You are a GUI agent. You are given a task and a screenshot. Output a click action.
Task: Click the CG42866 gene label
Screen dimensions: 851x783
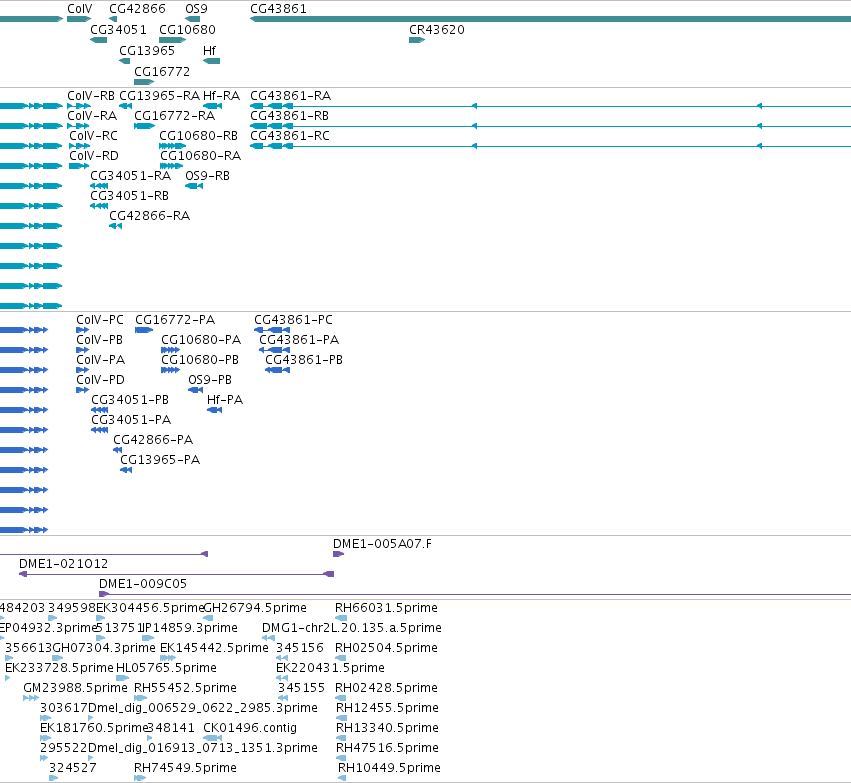pyautogui.click(x=137, y=9)
